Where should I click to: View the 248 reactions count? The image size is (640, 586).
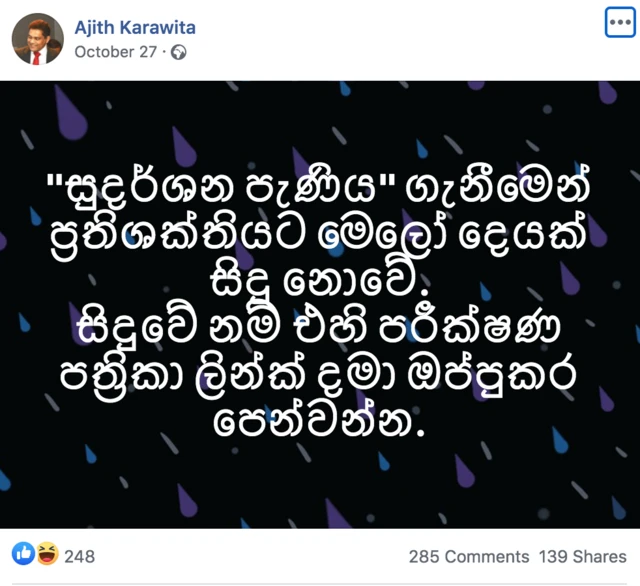(x=80, y=556)
